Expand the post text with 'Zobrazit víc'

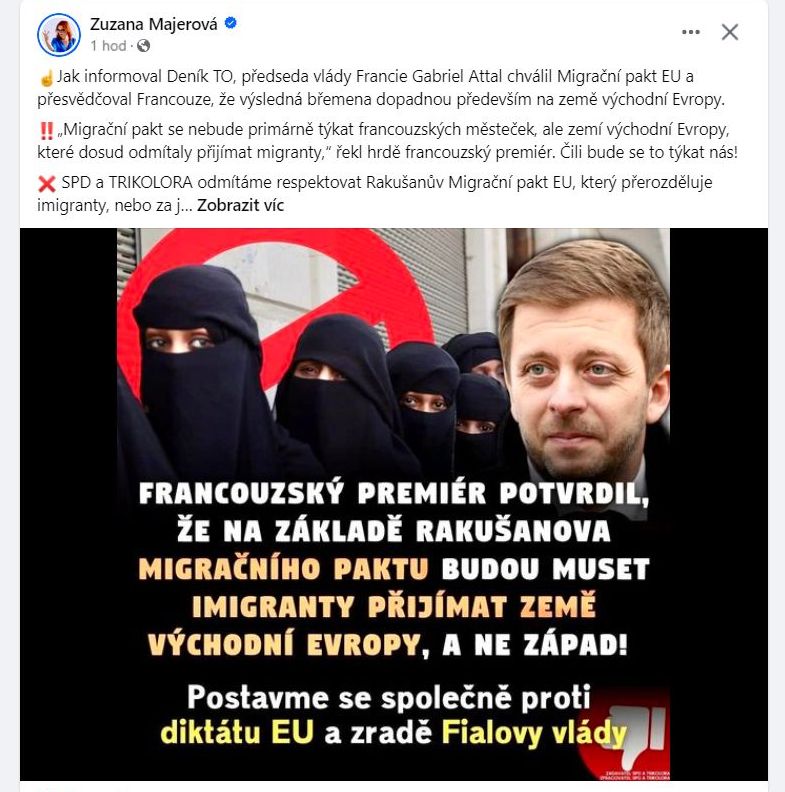tap(240, 206)
